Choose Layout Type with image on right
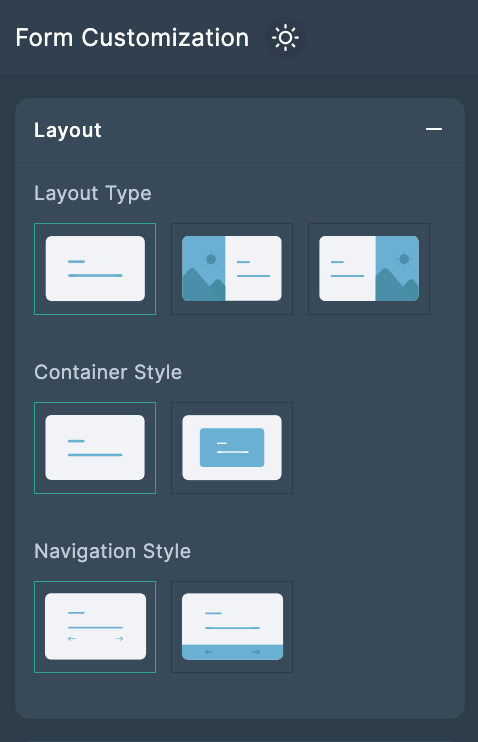The image size is (478, 742). coord(369,269)
